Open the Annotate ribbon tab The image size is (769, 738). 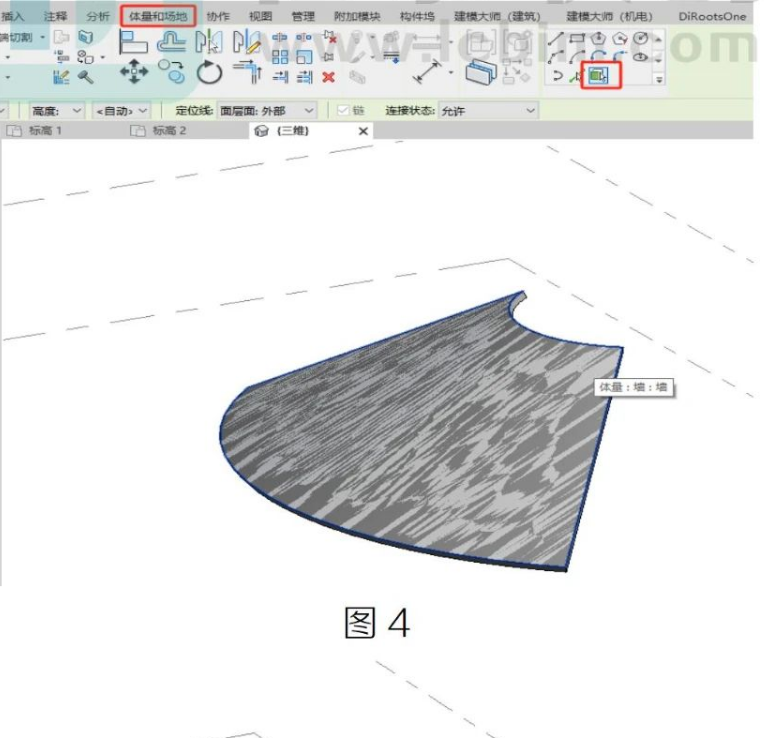pyautogui.click(x=54, y=17)
